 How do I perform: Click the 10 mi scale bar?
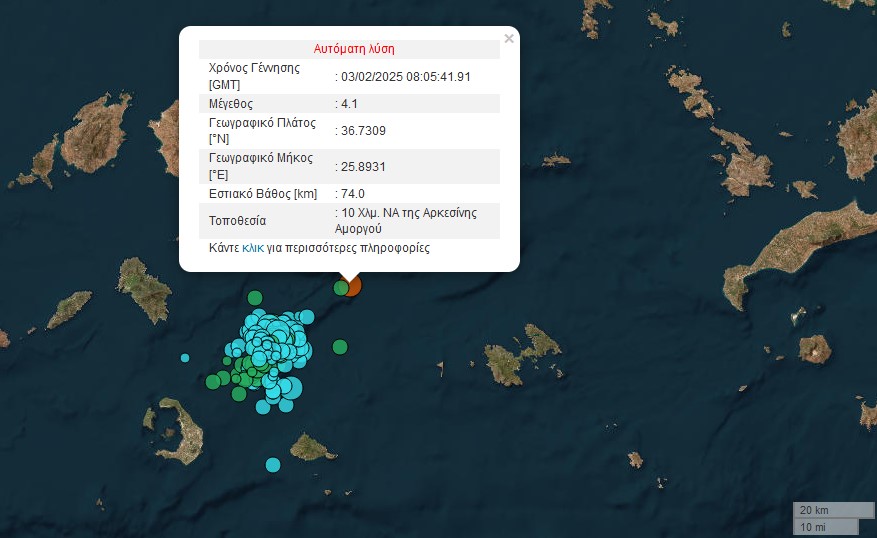coord(825,527)
